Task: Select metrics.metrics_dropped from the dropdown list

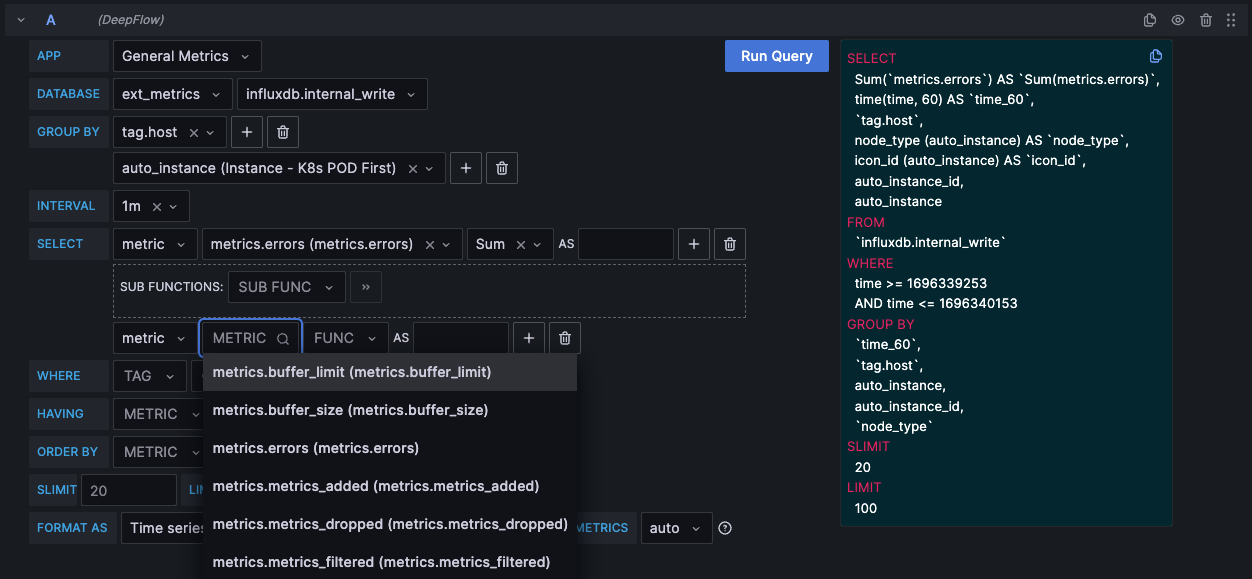Action: pos(390,524)
